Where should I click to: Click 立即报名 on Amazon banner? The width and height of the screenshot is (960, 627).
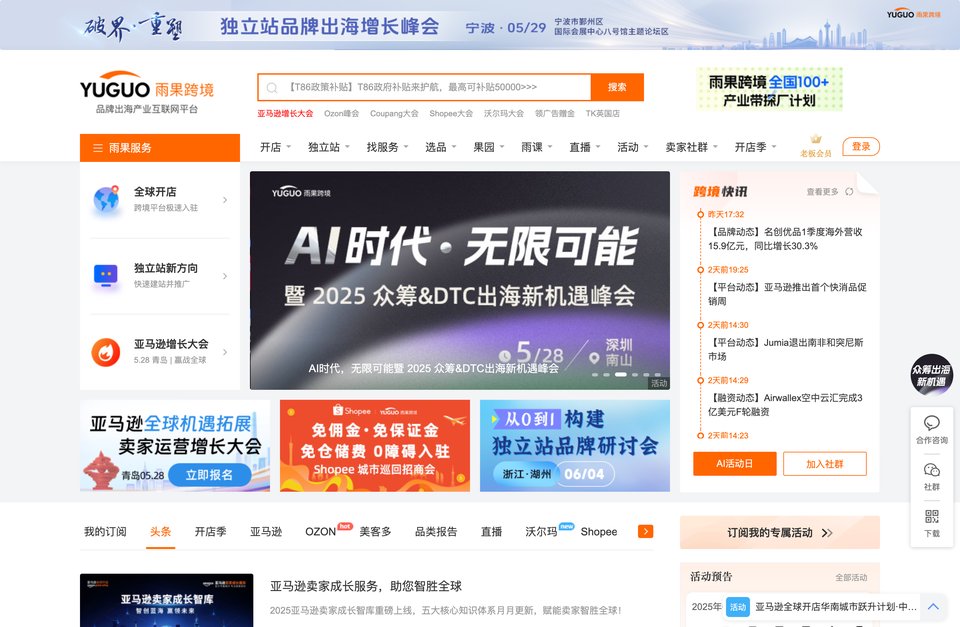point(209,475)
